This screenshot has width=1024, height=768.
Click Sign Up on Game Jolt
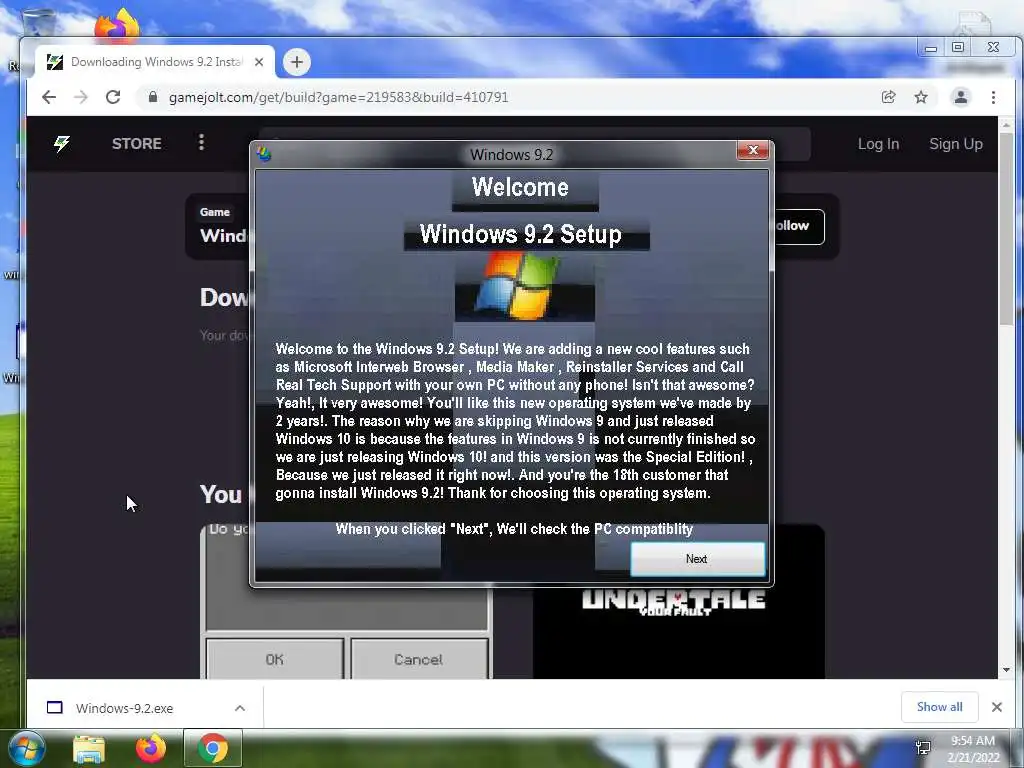(956, 144)
